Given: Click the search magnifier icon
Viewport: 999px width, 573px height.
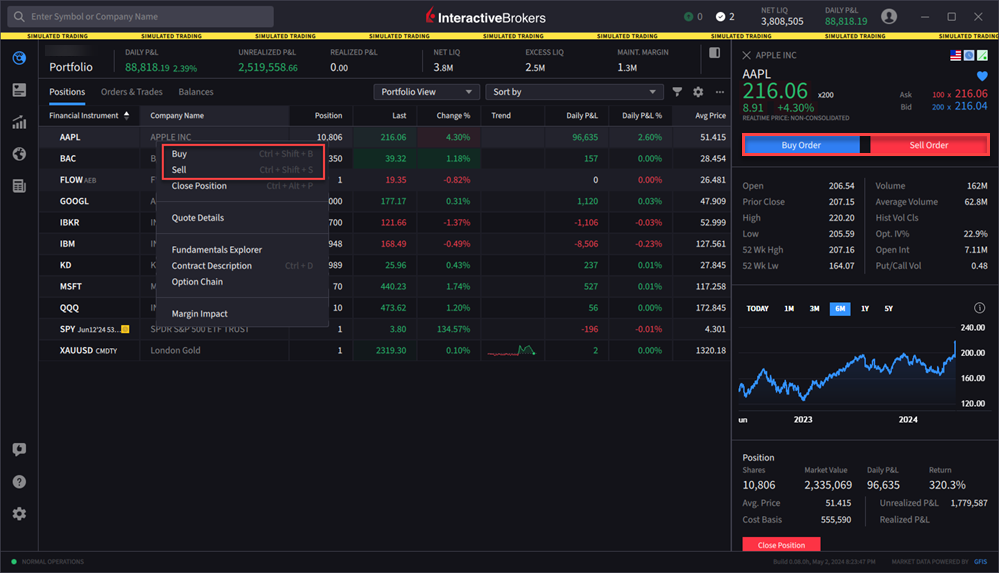Looking at the screenshot, I should tap(19, 17).
